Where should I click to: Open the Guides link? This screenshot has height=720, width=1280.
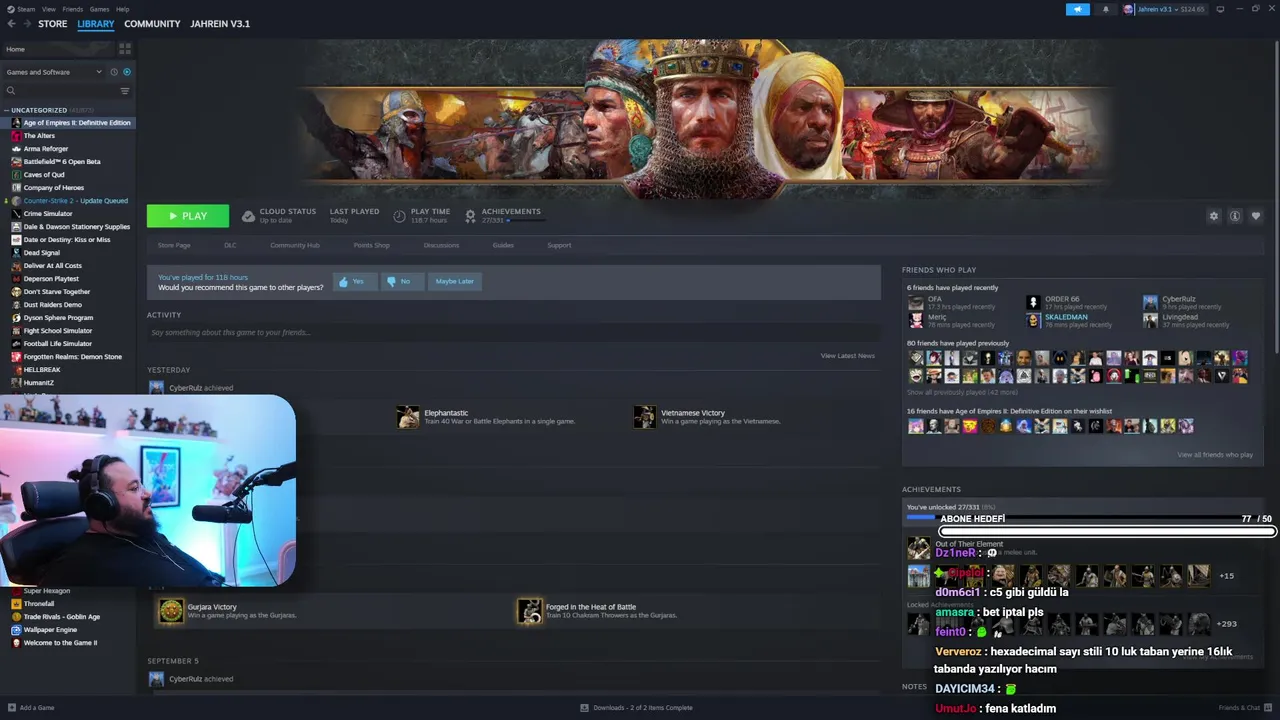point(503,245)
